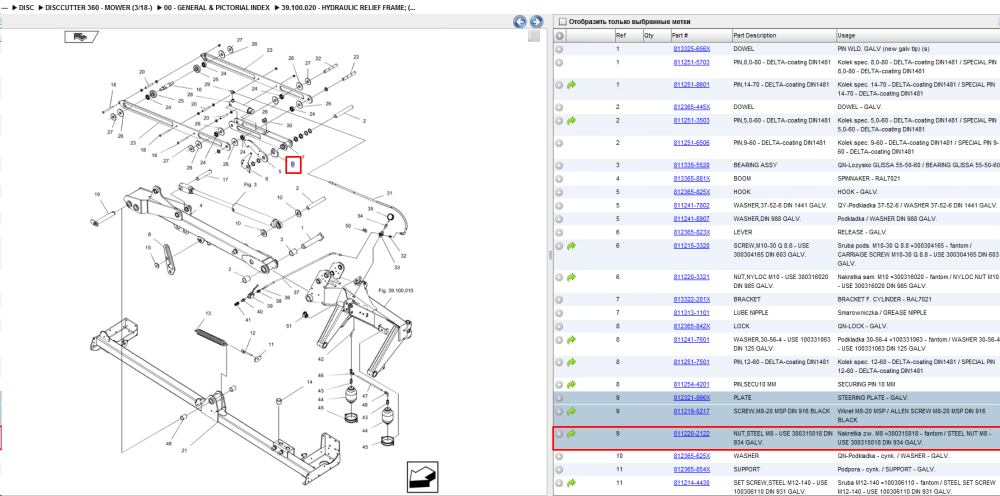
Task: Sort by the Ref column header
Action: (x=628, y=36)
